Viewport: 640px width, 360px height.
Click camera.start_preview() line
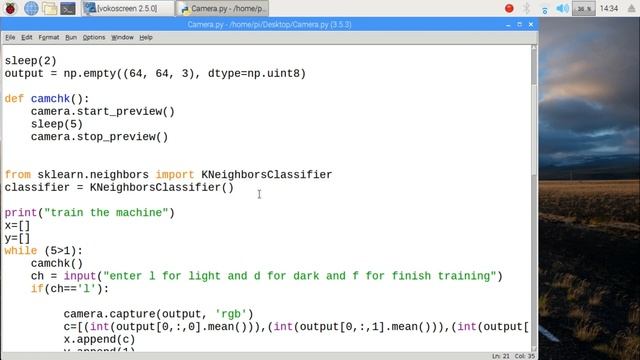tap(102, 111)
